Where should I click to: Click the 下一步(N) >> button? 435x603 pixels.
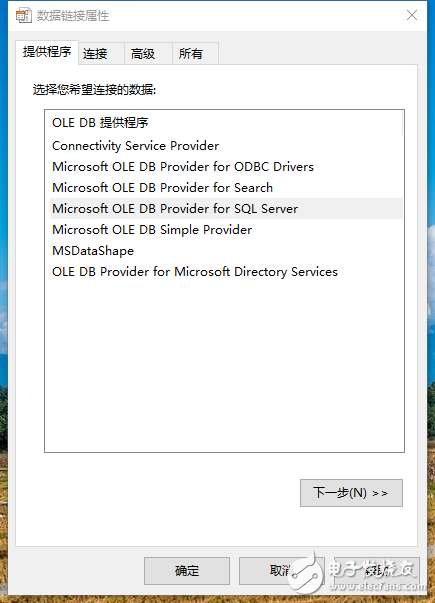[351, 493]
